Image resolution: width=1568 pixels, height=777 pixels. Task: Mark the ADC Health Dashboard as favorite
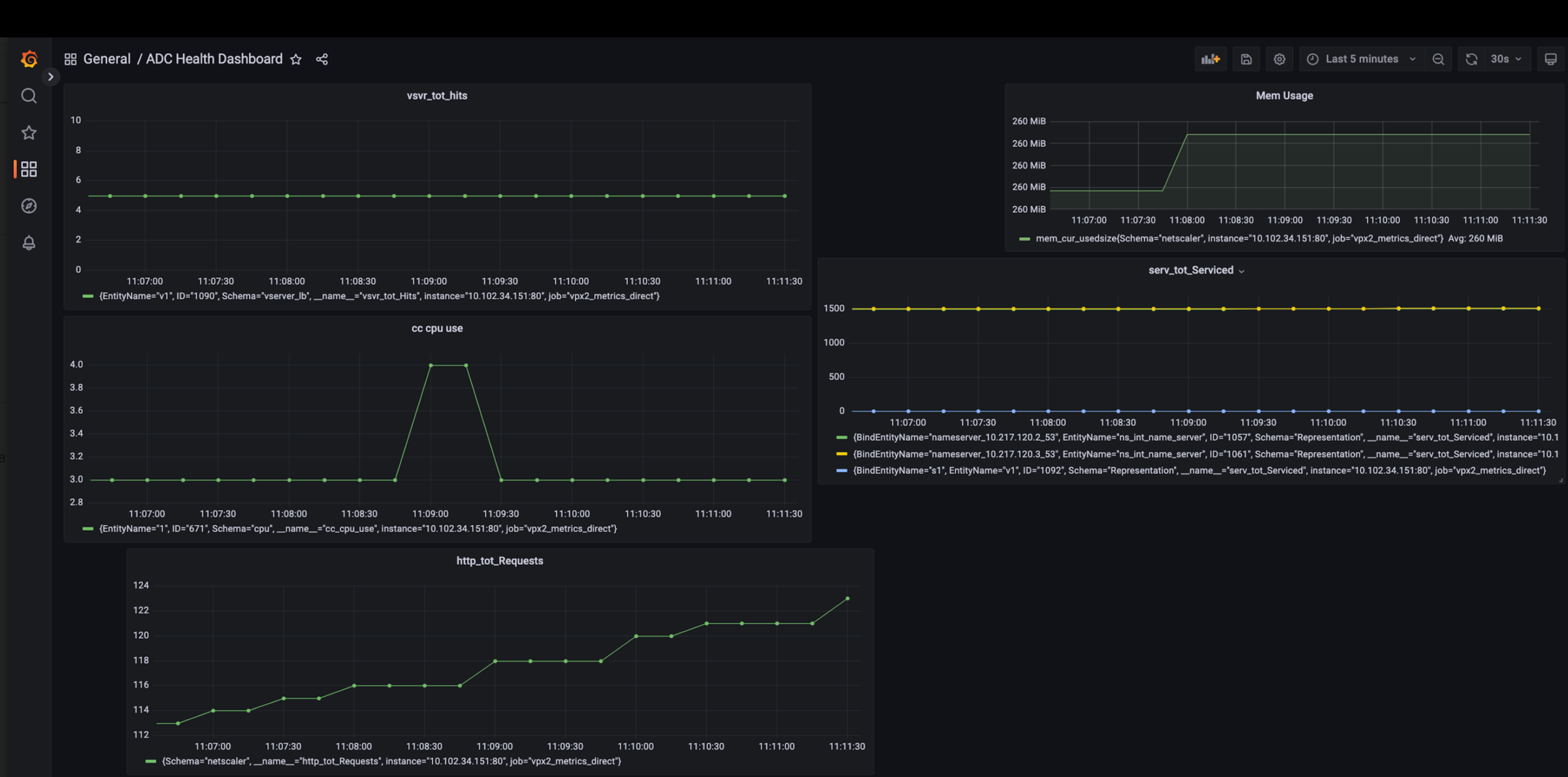point(296,59)
